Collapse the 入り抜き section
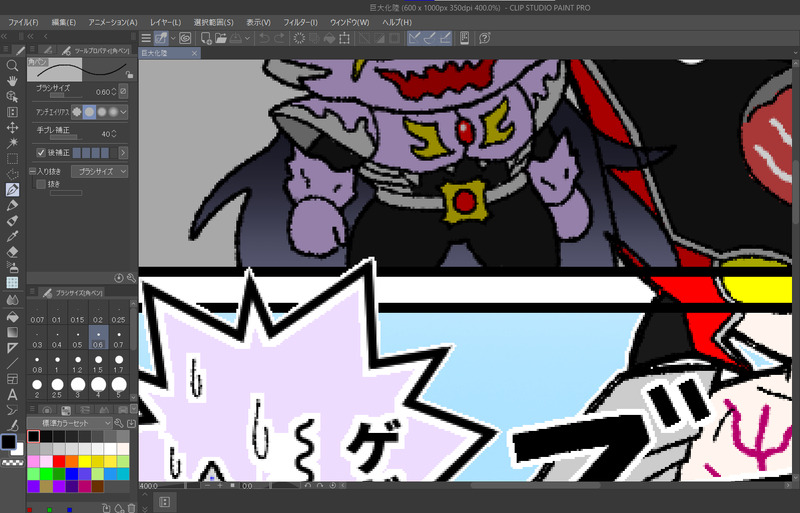This screenshot has height=513, width=800. coord(33,172)
